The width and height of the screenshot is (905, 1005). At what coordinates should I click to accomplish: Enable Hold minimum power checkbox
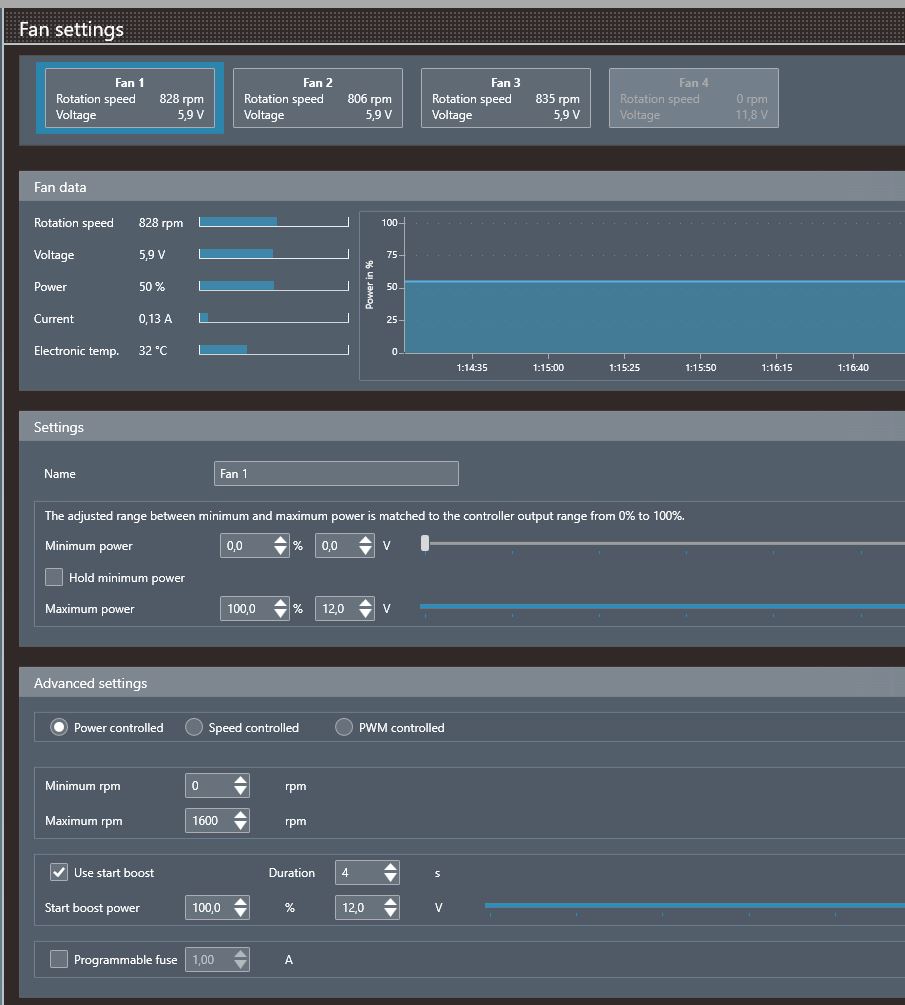tap(54, 577)
